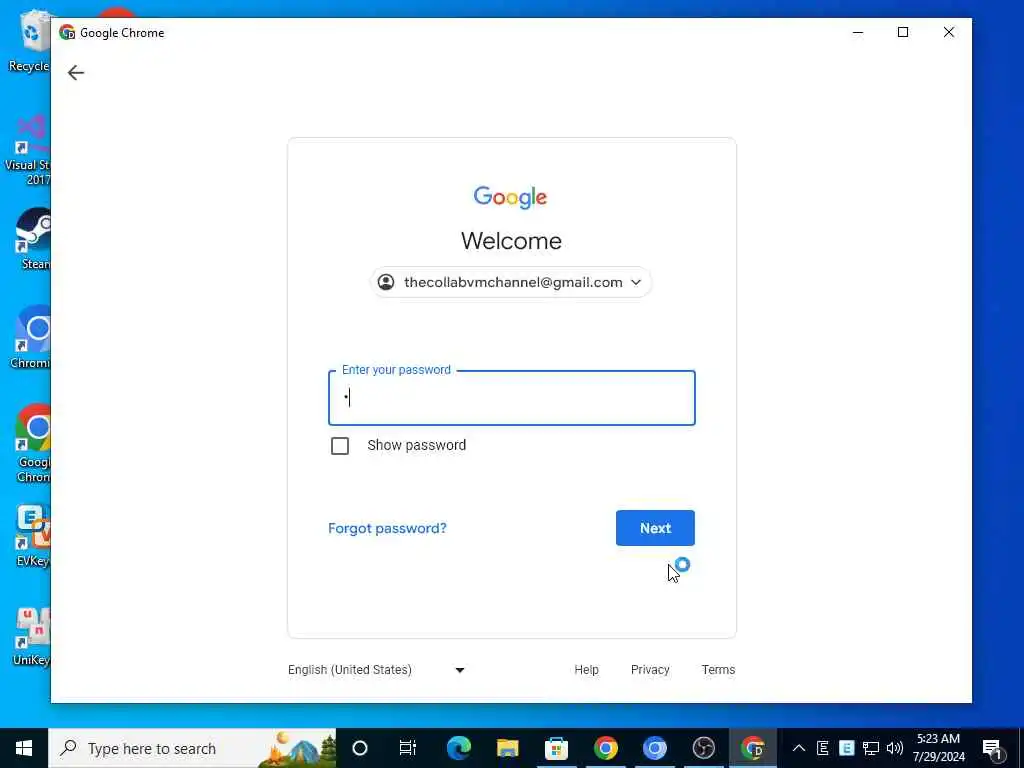Click the blue Next button

tap(655, 528)
